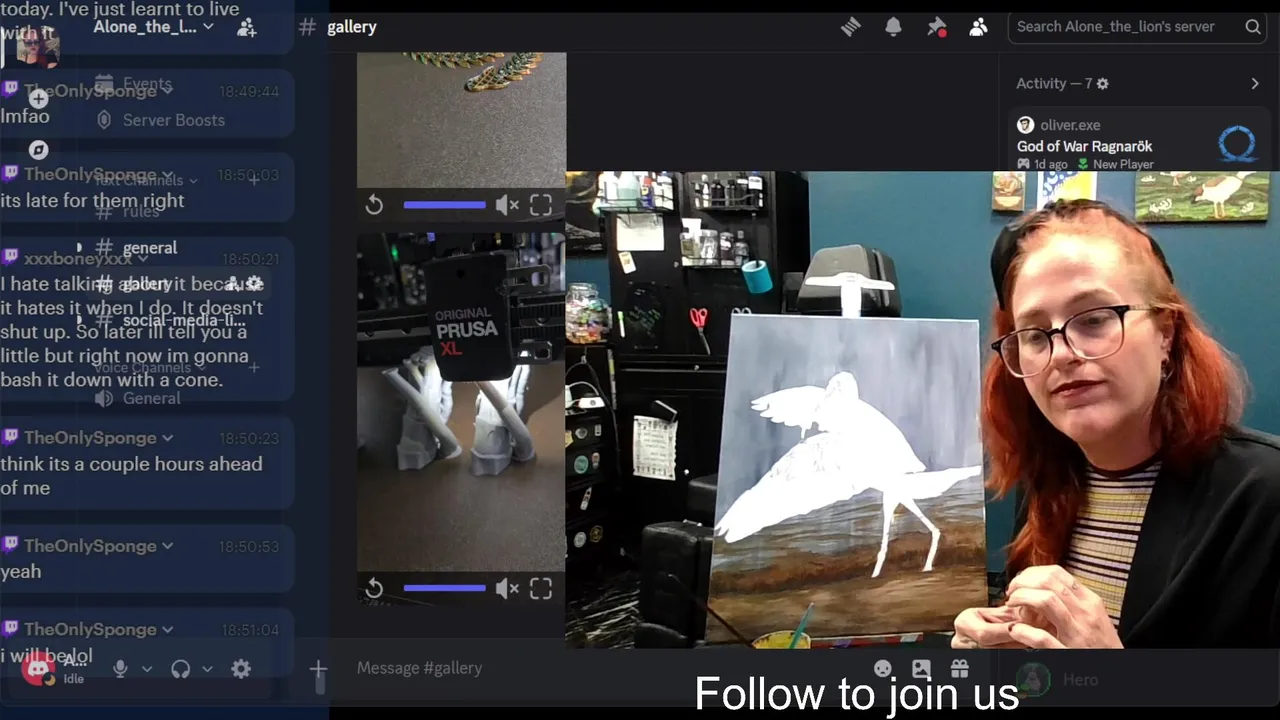Click the gallery channel title in header

coord(351,27)
